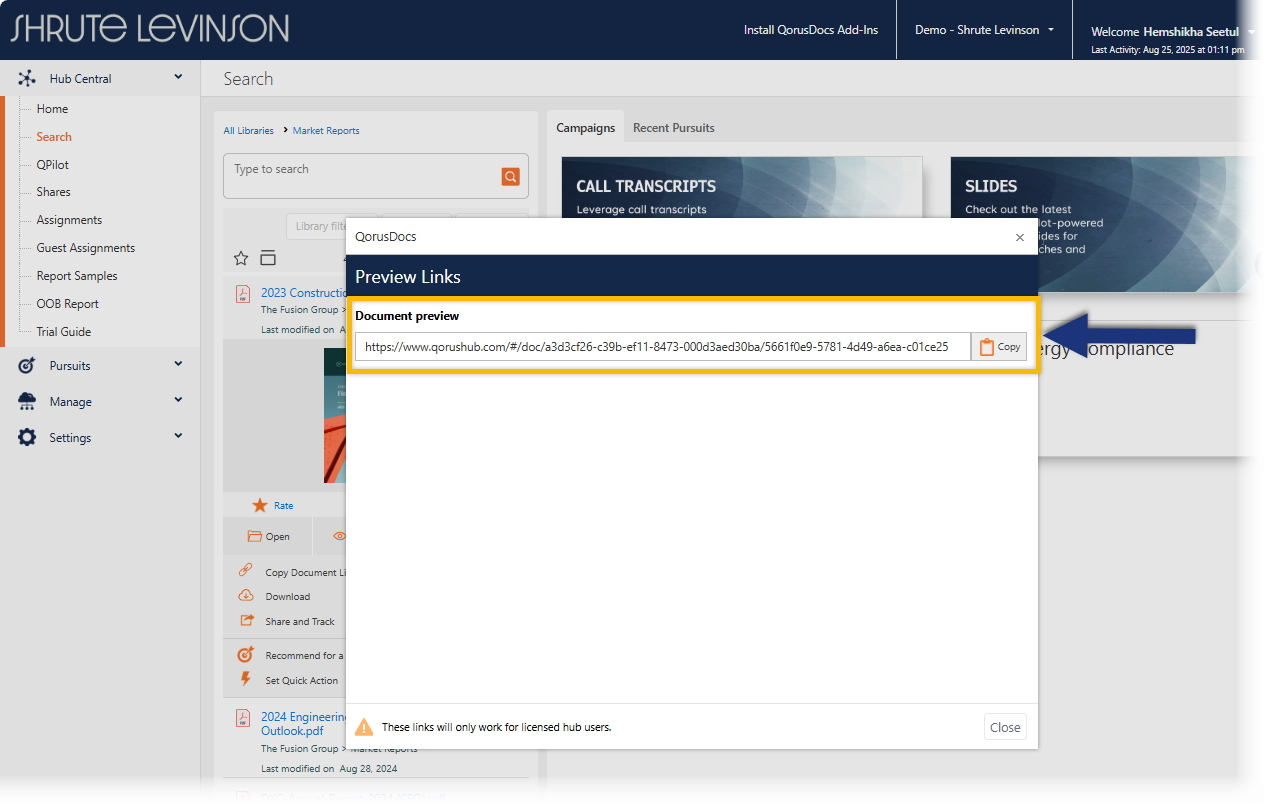The image size is (1265, 805).
Task: Click the Install QorusDocs Add-Ins link
Action: (810, 30)
